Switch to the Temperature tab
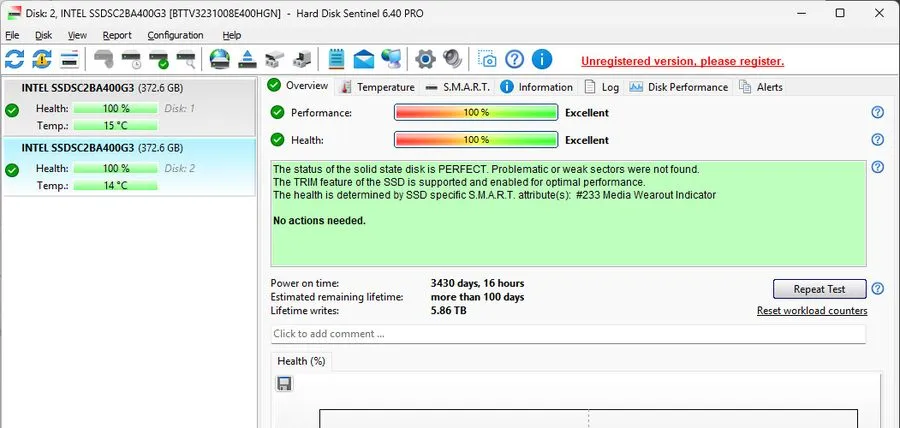Viewport: 900px width, 428px height. [x=377, y=87]
